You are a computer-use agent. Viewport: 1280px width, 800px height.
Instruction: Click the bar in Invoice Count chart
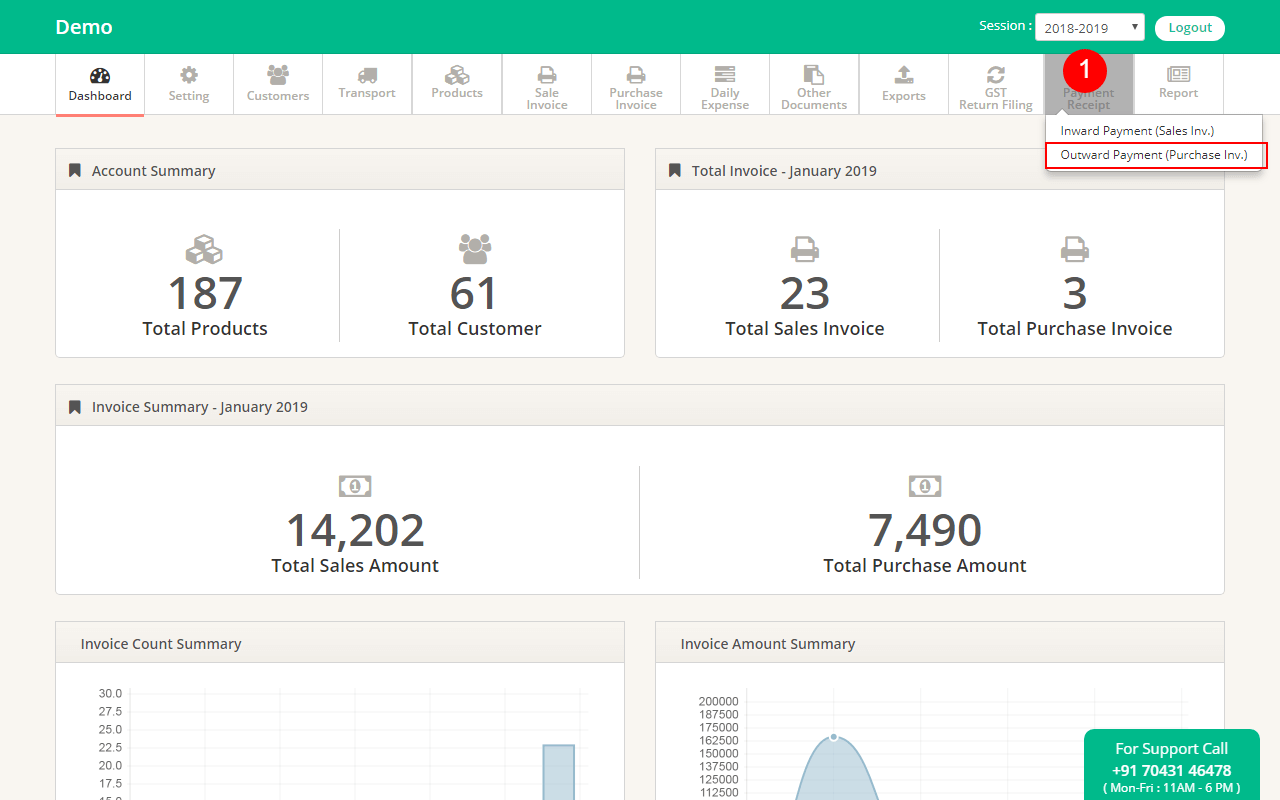click(559, 772)
